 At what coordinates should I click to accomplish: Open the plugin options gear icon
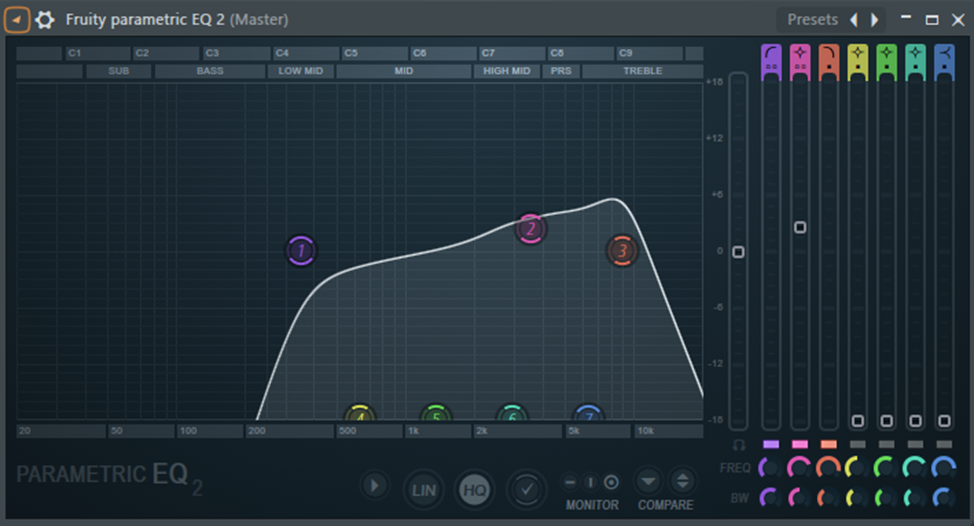(x=45, y=19)
